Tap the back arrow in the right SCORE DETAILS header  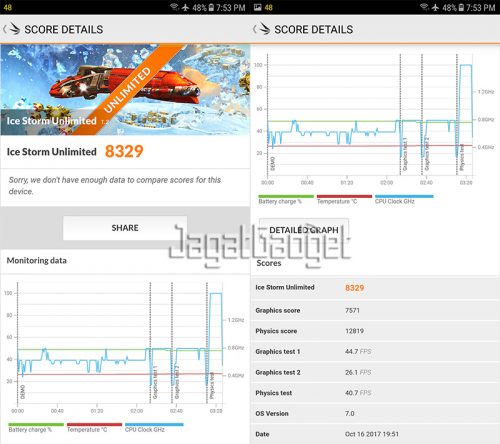[255, 29]
